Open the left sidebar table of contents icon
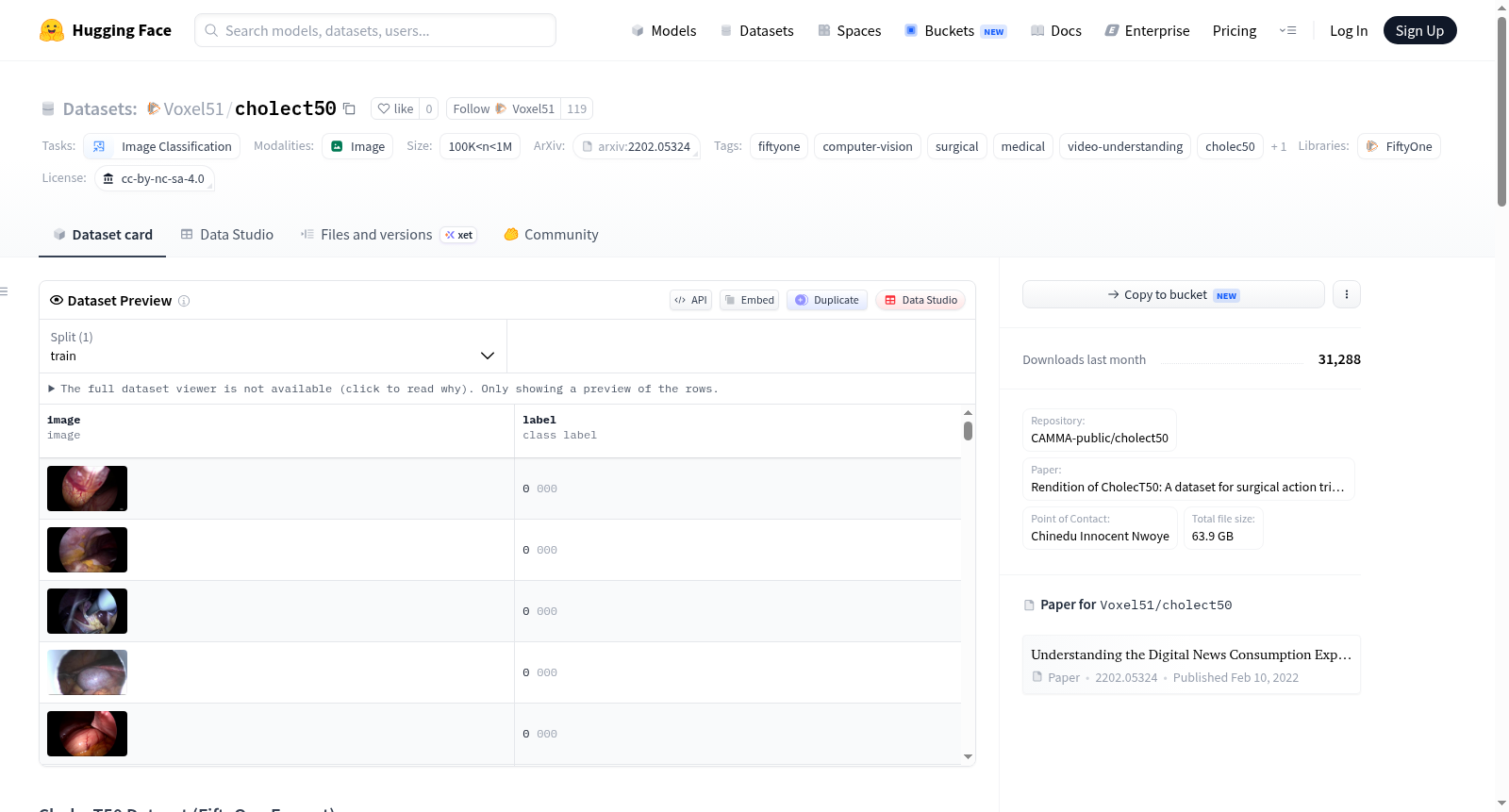Screen dimensions: 1509x812 pos(4,291)
